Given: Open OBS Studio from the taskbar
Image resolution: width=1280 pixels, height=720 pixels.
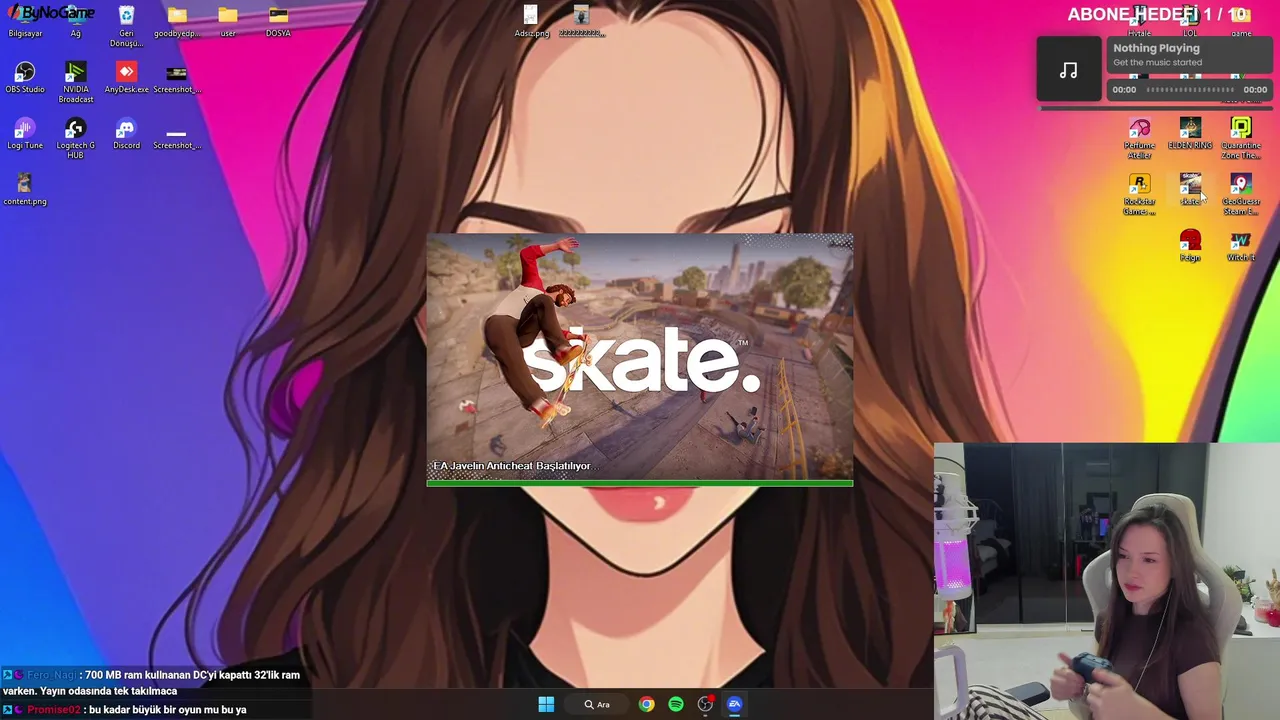Looking at the screenshot, I should (705, 704).
